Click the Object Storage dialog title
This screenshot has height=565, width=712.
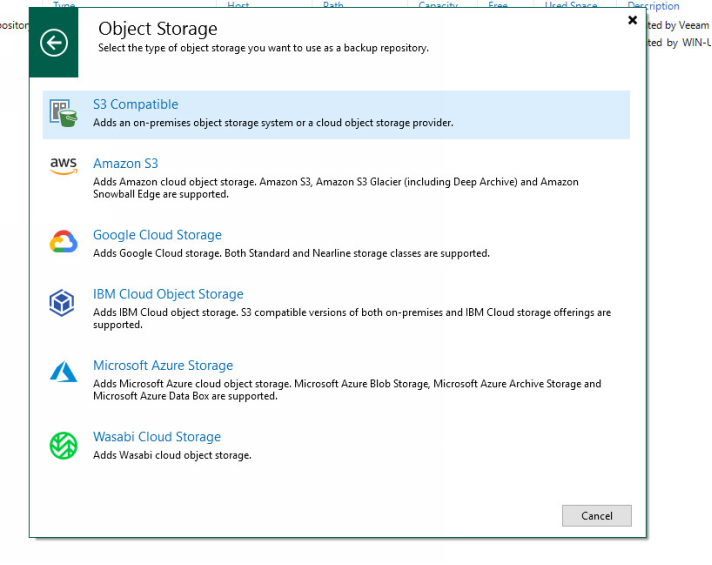[x=157, y=28]
